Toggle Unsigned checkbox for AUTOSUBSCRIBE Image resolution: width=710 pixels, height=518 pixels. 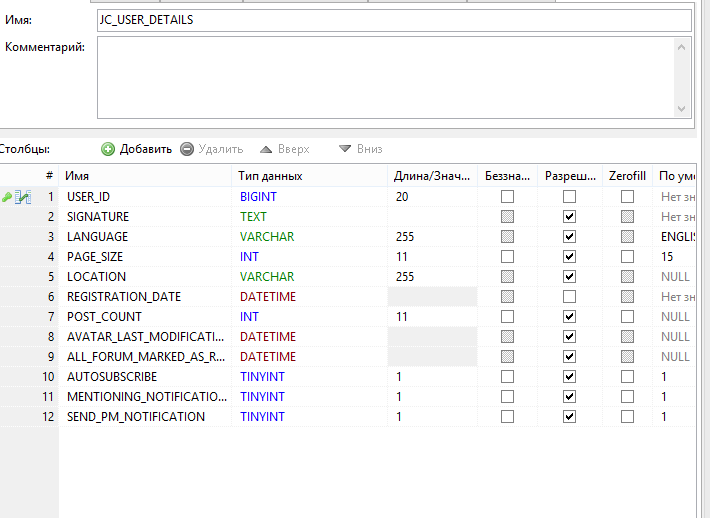point(507,377)
